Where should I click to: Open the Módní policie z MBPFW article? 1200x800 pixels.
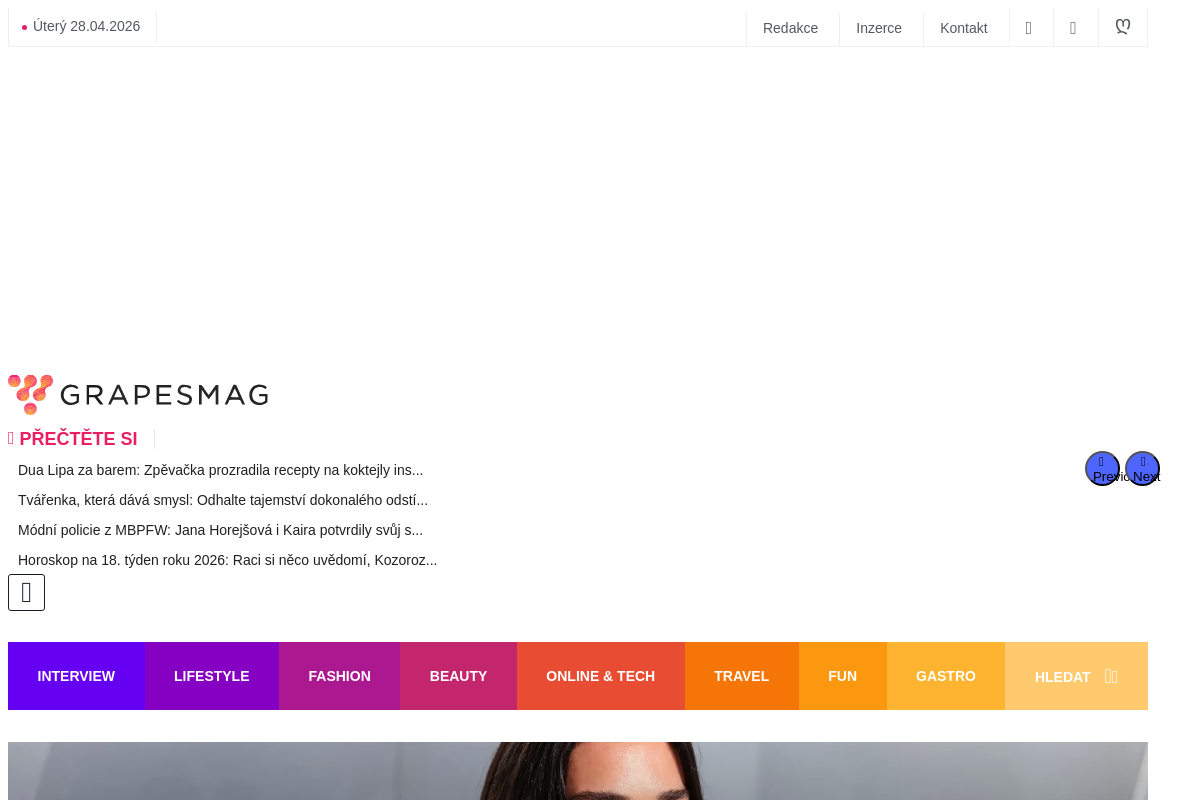tap(220, 530)
